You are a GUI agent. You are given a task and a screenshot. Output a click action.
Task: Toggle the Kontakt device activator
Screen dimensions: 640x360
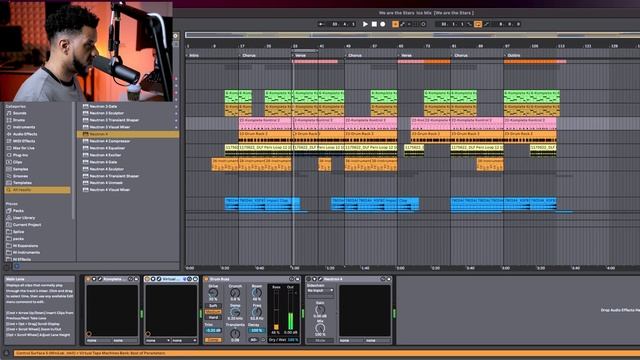[x=88, y=279]
